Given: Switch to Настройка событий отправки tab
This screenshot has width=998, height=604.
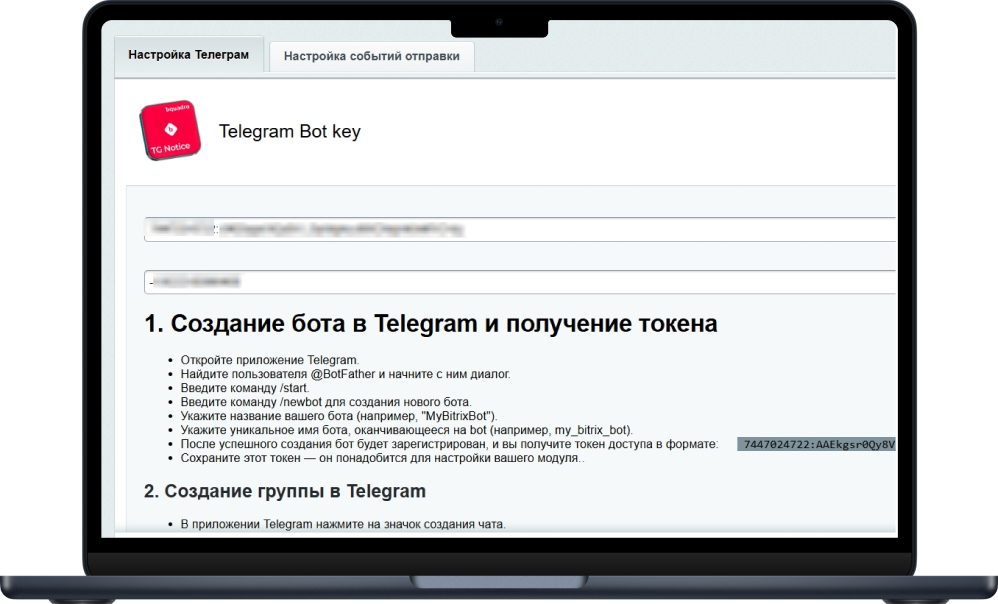Looking at the screenshot, I should (x=372, y=57).
